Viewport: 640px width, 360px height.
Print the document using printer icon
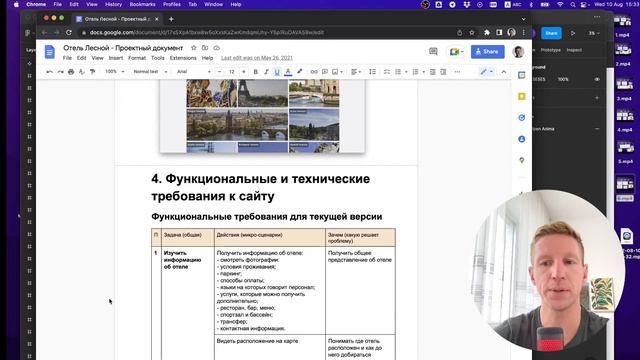(x=71, y=72)
